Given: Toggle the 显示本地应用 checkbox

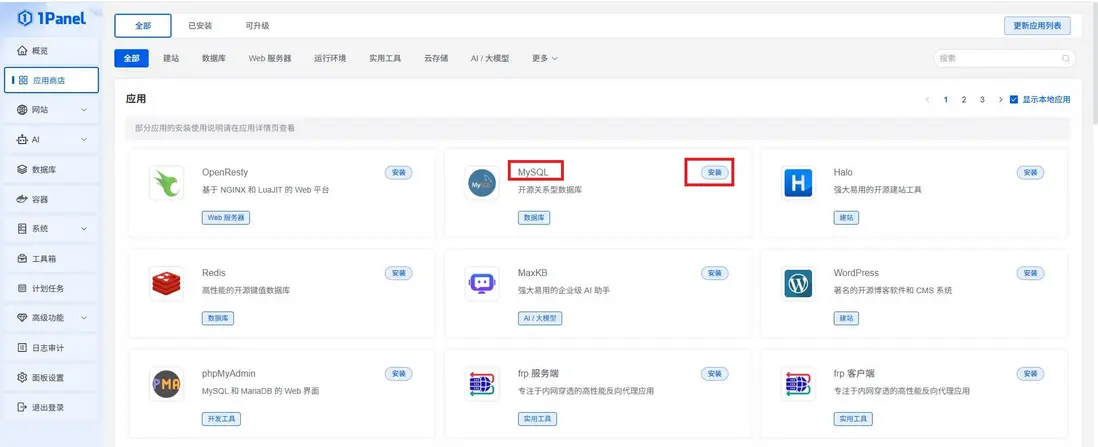Looking at the screenshot, I should (x=1014, y=99).
